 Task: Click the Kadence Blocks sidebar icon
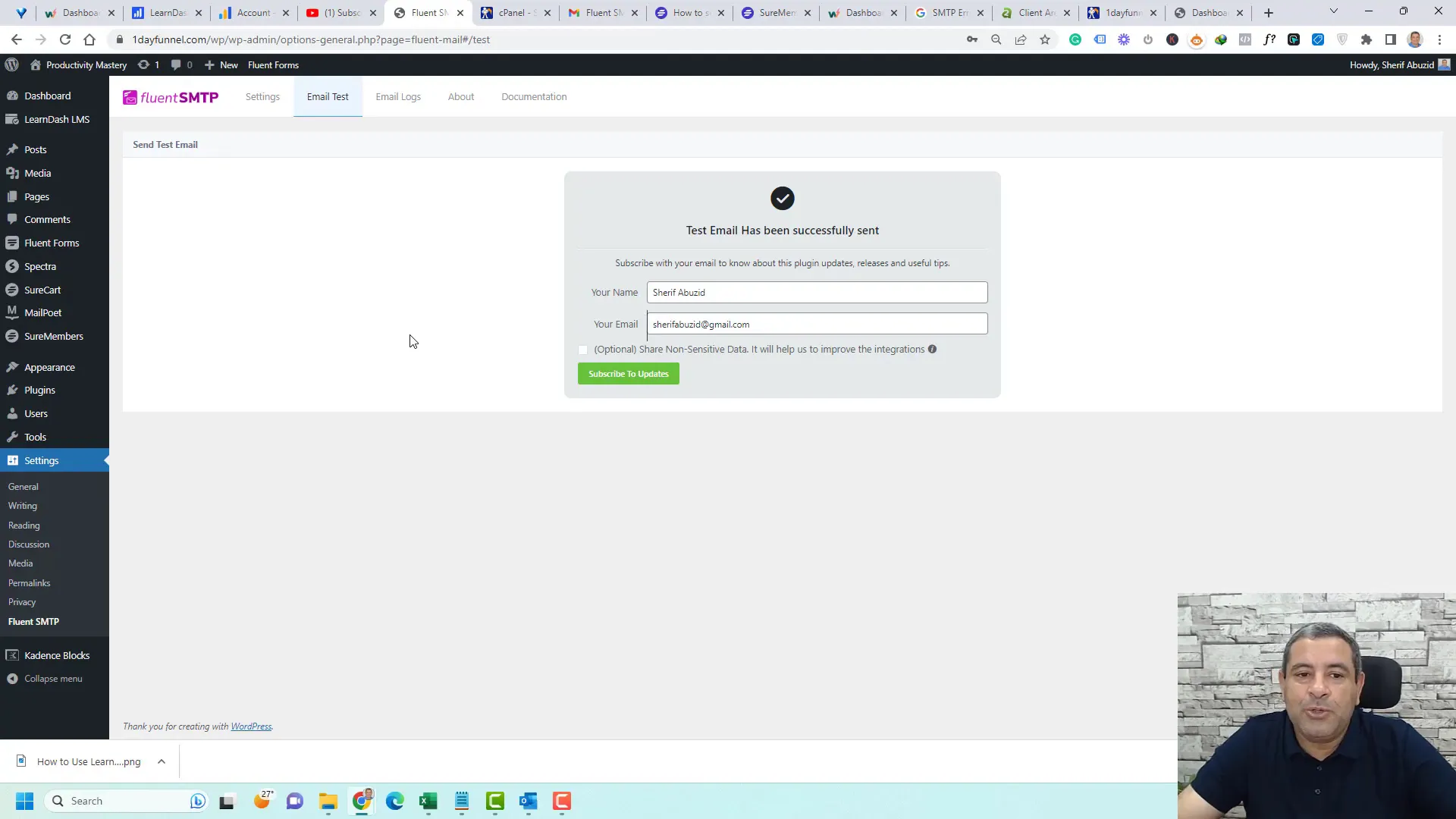coord(12,655)
